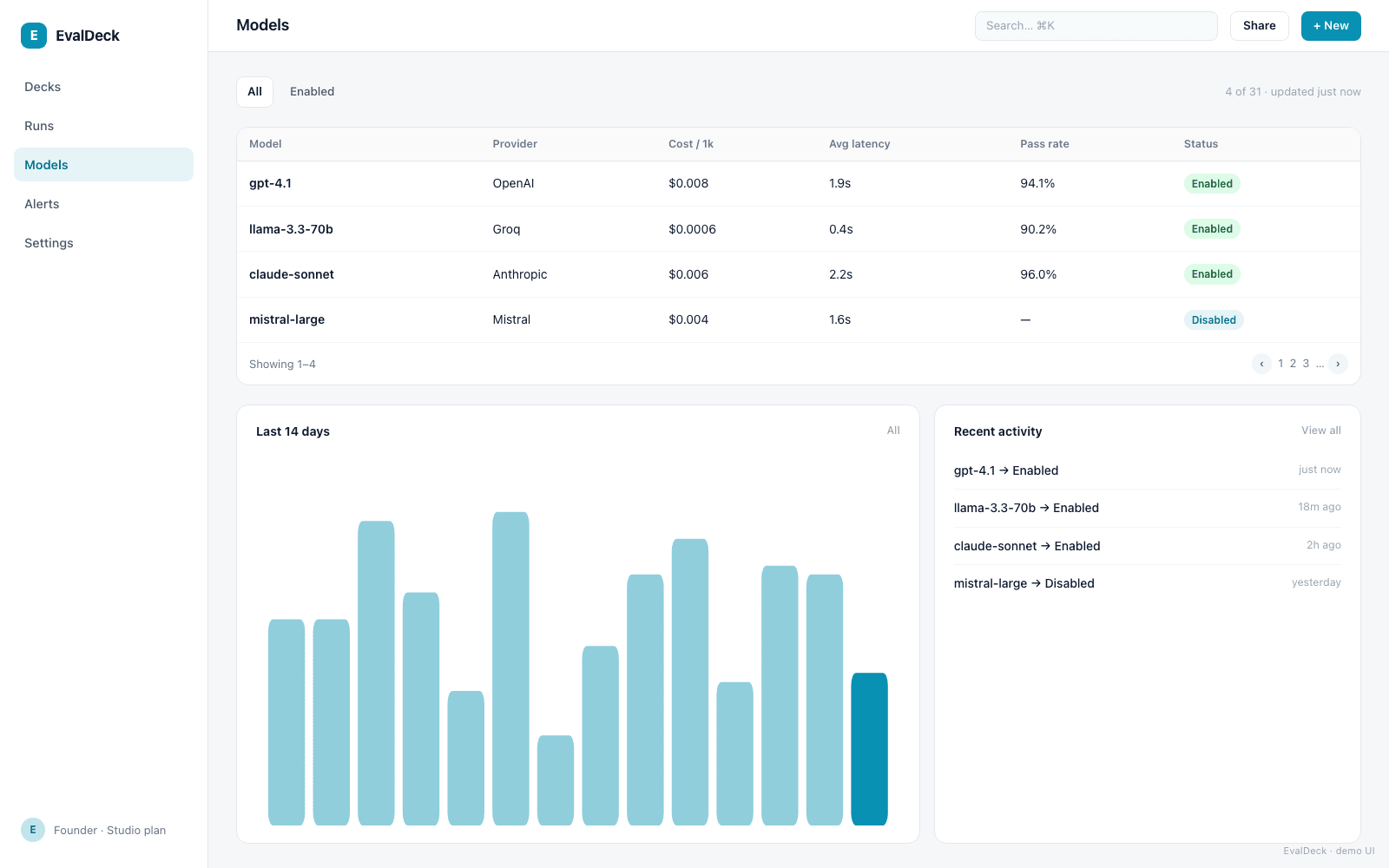Go to previous page chevron
1389x868 pixels.
point(1261,364)
